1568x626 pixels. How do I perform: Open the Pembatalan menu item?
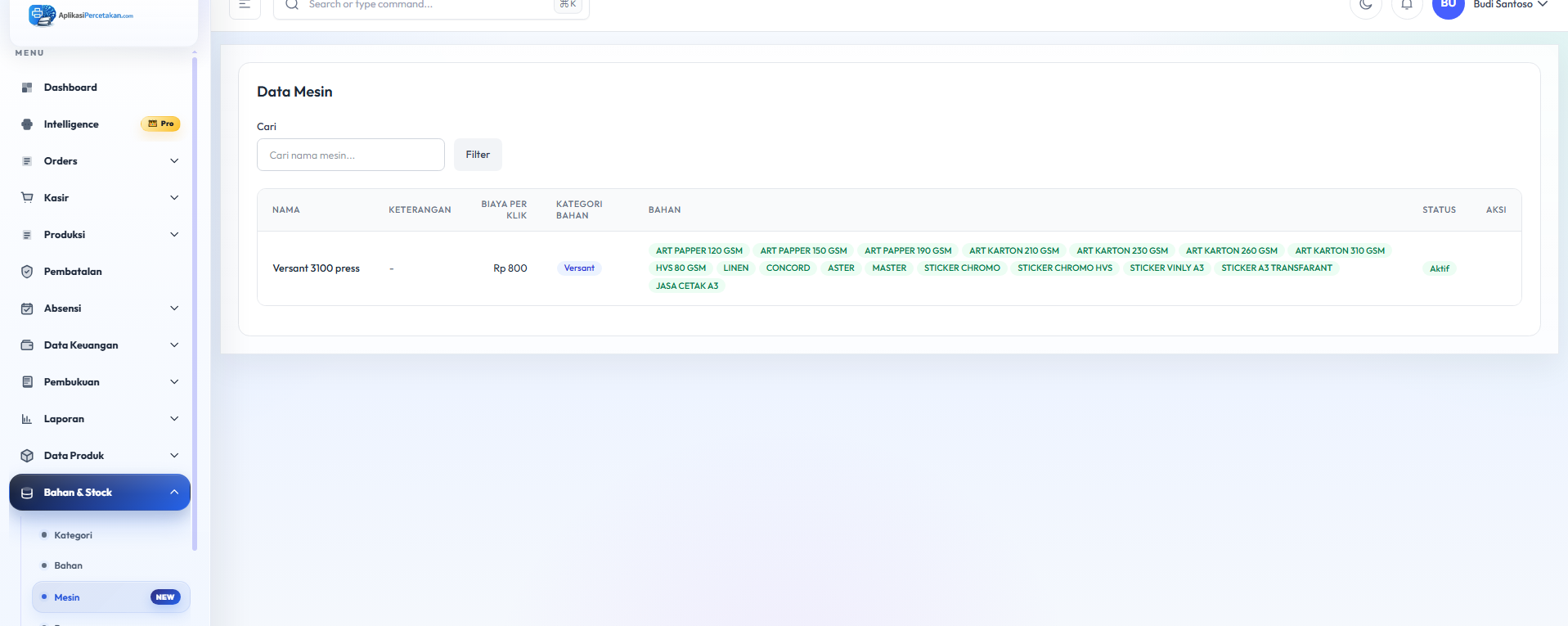pos(100,272)
